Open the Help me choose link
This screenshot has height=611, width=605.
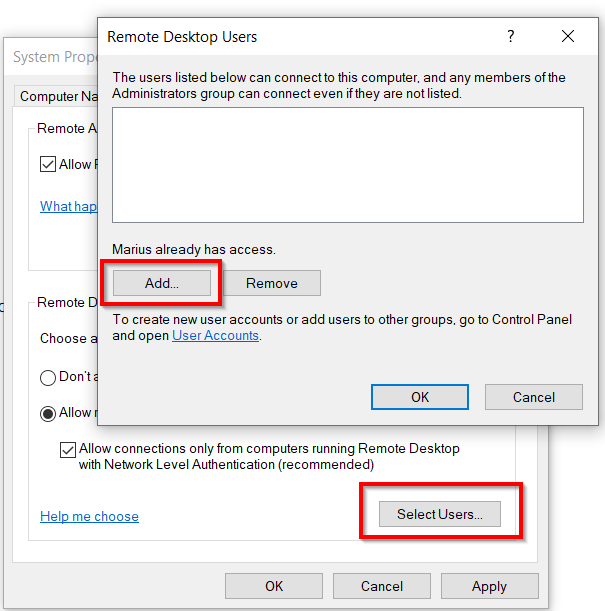[x=89, y=516]
